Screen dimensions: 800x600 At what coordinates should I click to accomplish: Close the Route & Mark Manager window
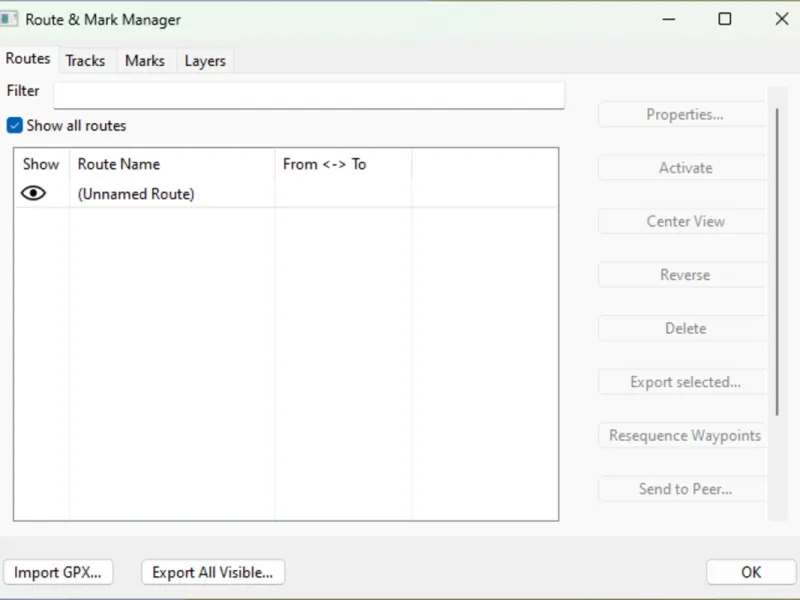(782, 19)
